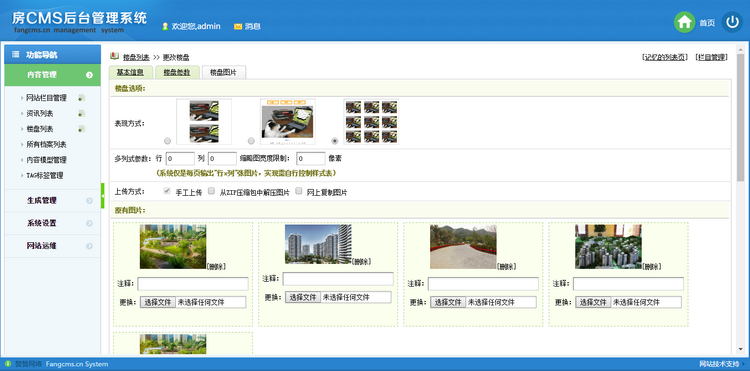Image resolution: width=750 pixels, height=371 pixels.
Task: Select the slideshow display style radio
Action: 251,141
